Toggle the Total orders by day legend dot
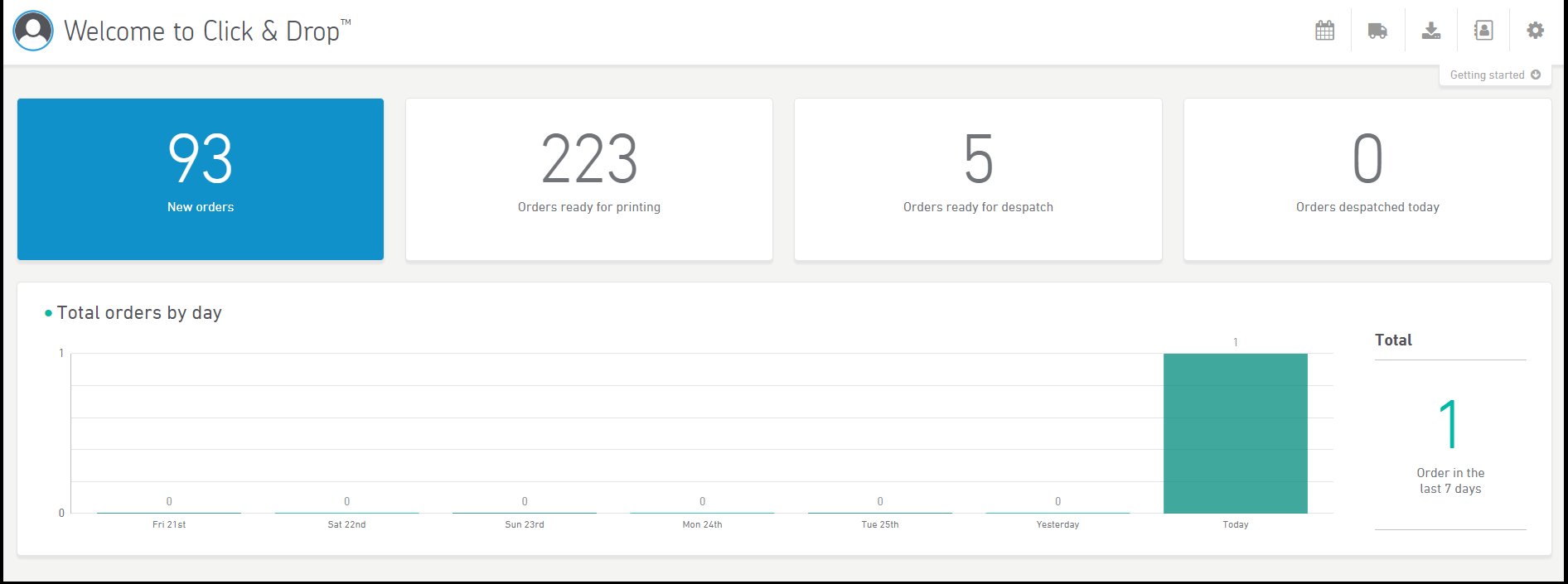 click(x=49, y=313)
